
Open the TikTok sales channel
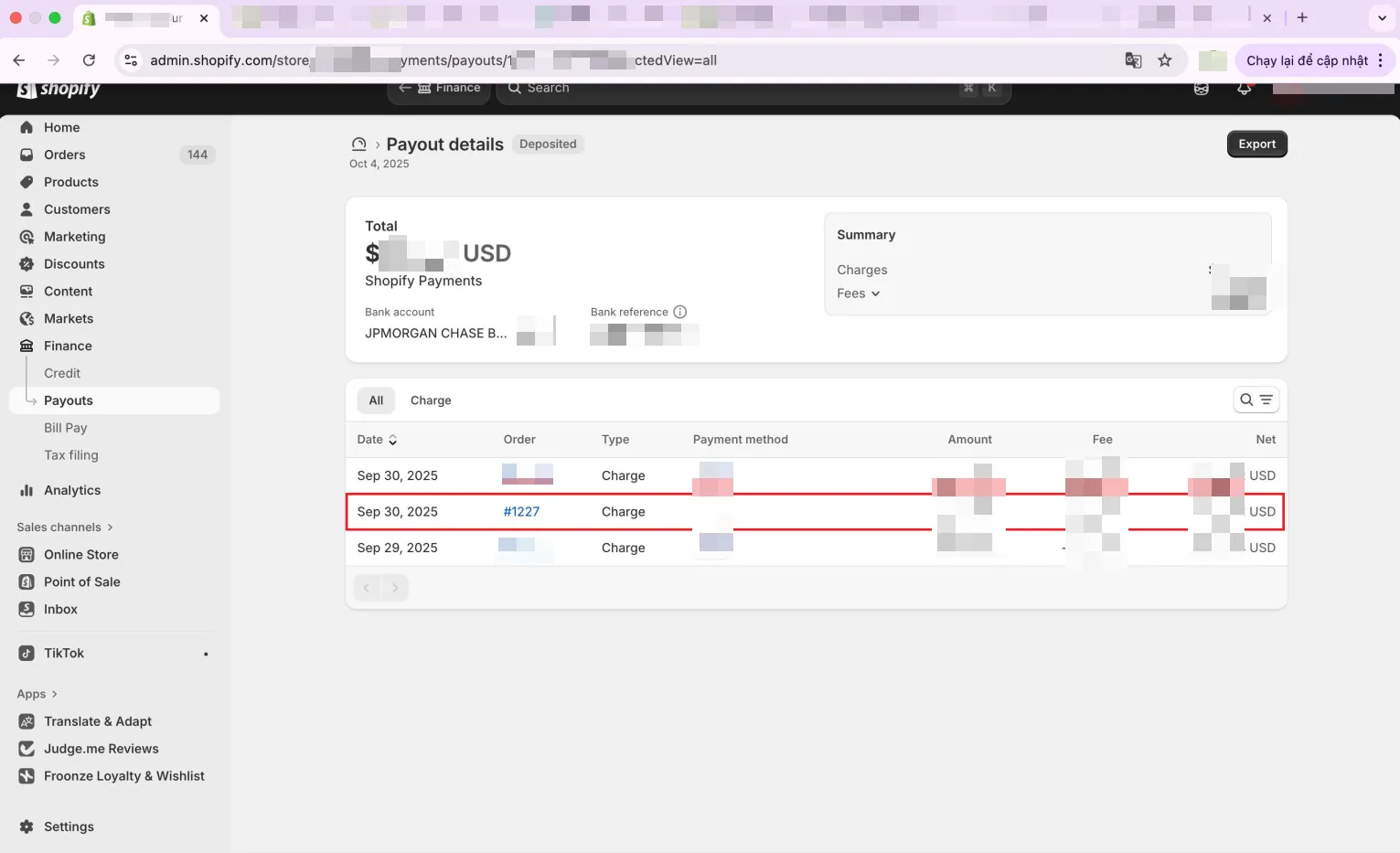point(64,653)
